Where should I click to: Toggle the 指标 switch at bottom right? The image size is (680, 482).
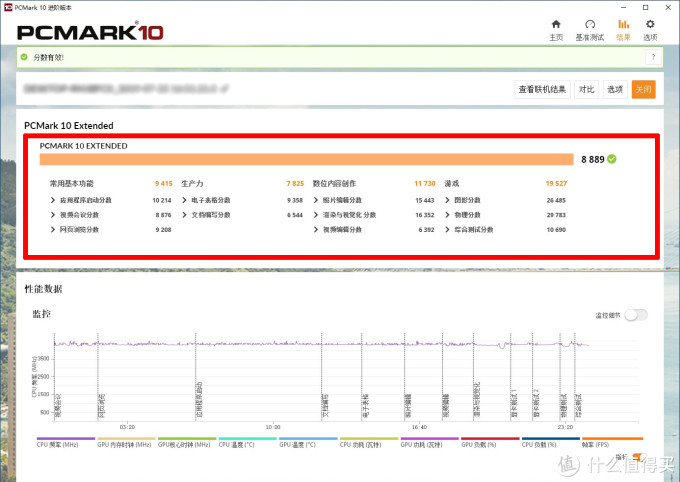coord(638,457)
